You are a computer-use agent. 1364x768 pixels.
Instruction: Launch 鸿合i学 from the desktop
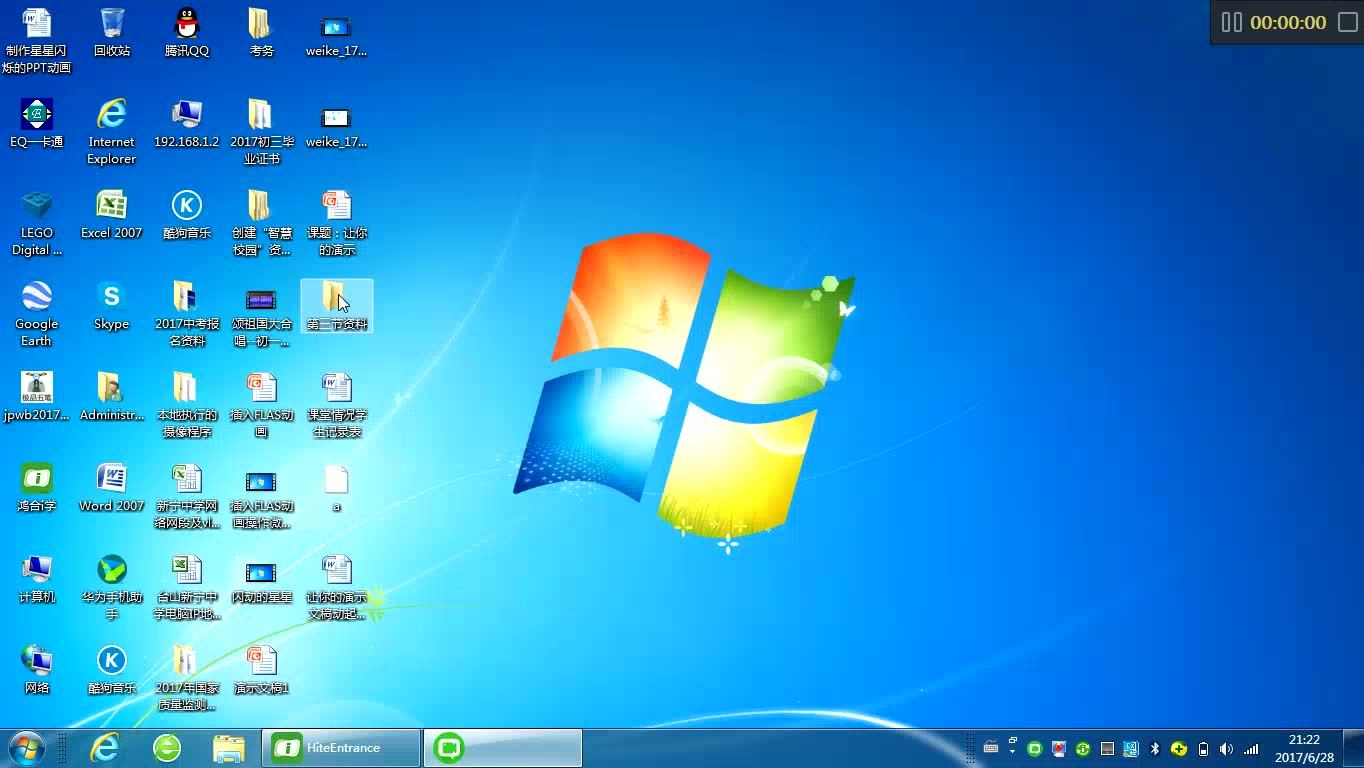pos(37,488)
